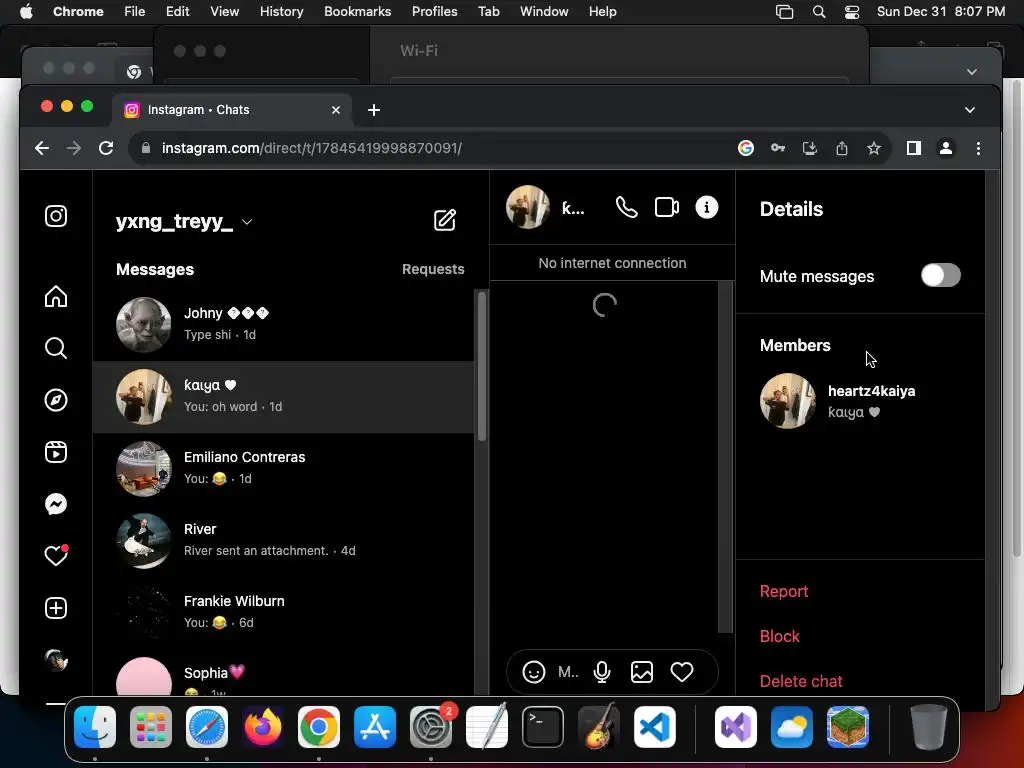
Task: Toggle the Chrome side panel icon
Action: [914, 148]
